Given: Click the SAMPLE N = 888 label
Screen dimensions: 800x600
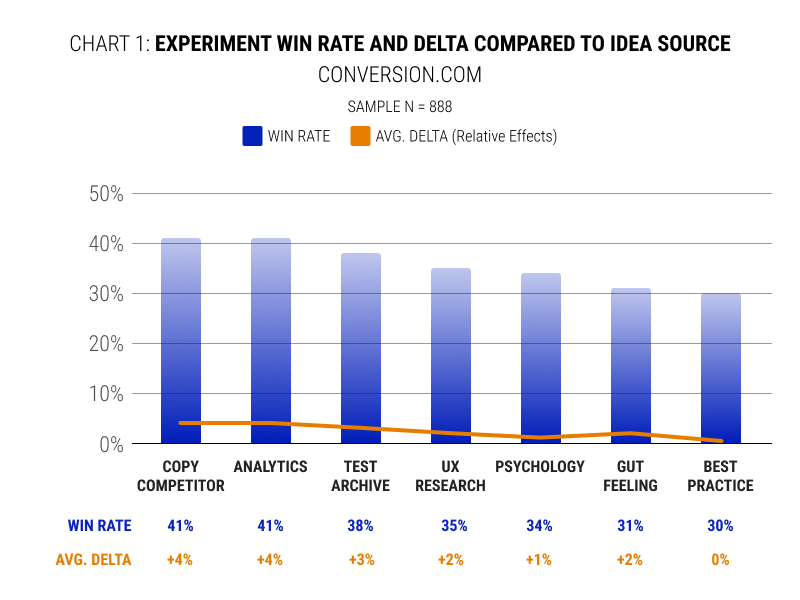Looking at the screenshot, I should pos(400,106).
